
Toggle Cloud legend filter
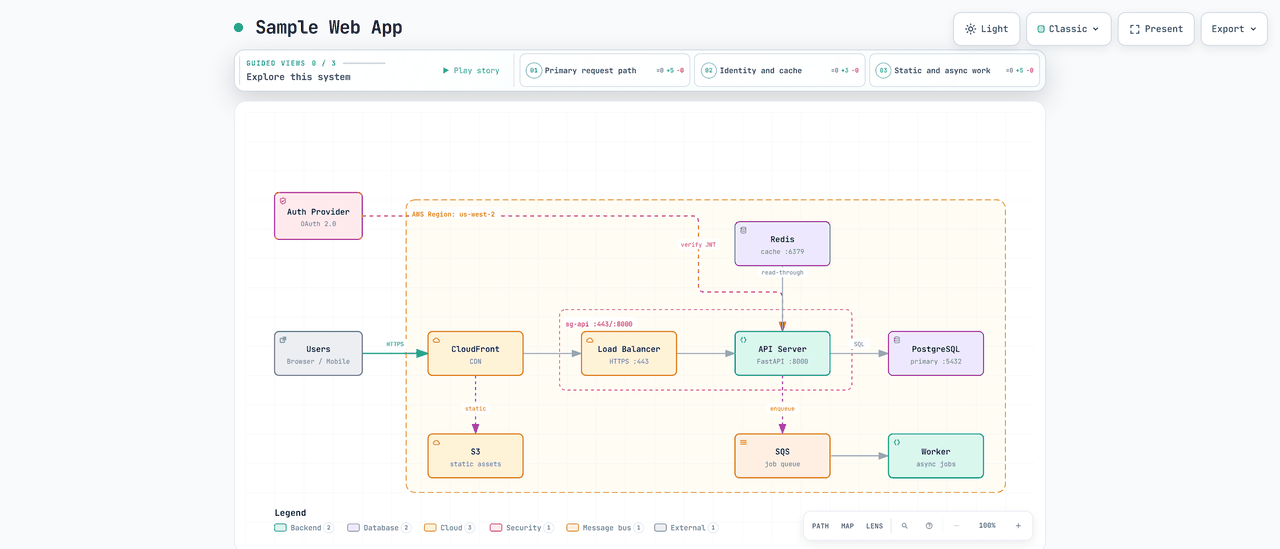450,528
